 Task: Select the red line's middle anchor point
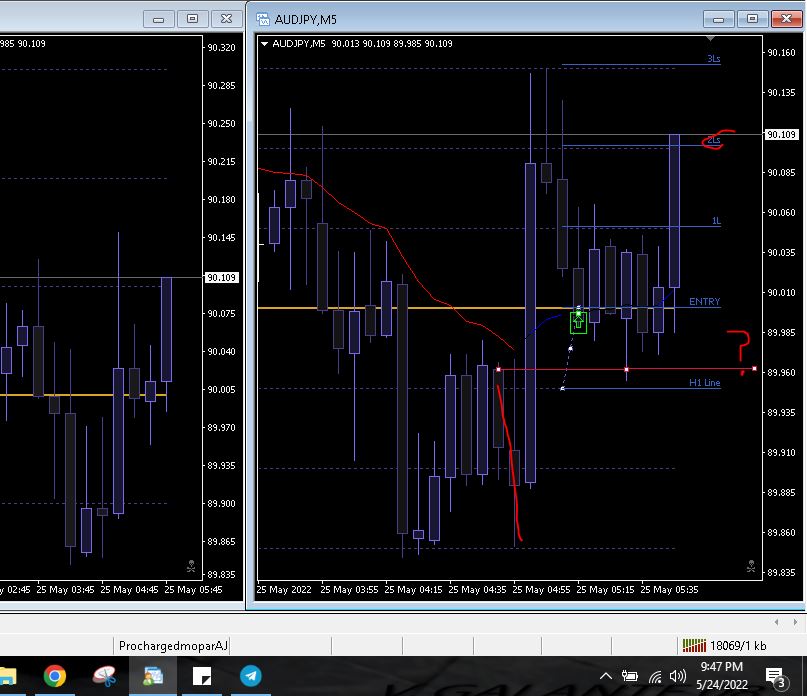click(627, 370)
